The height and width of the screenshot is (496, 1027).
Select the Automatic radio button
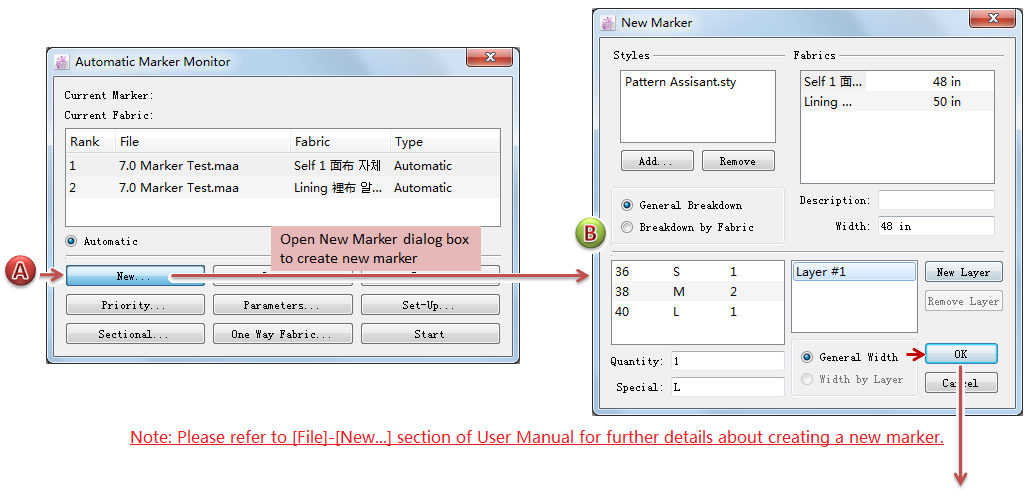(x=71, y=241)
